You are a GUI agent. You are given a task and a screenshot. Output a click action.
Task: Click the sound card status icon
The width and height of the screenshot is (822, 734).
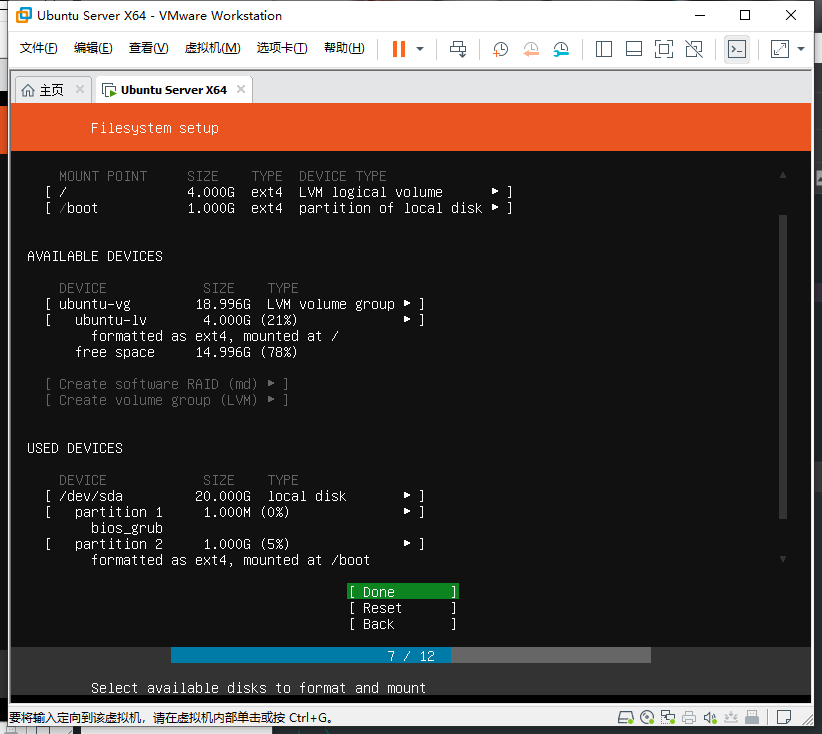click(710, 717)
